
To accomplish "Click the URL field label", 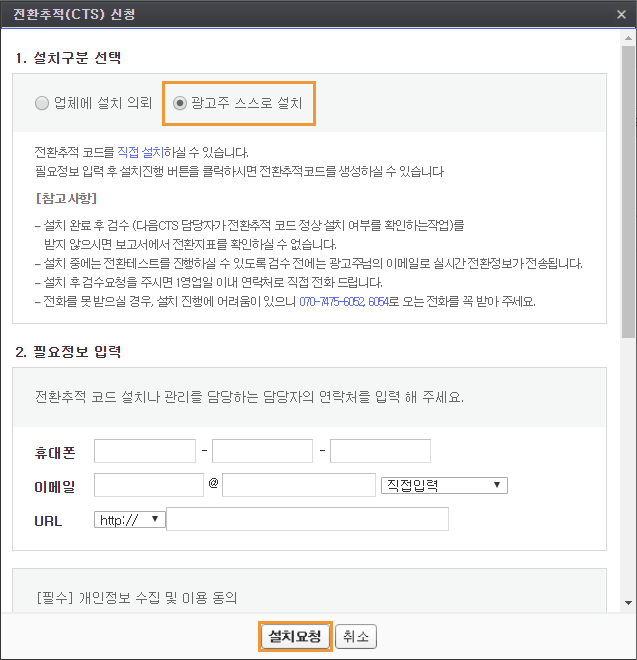I will click(x=48, y=521).
